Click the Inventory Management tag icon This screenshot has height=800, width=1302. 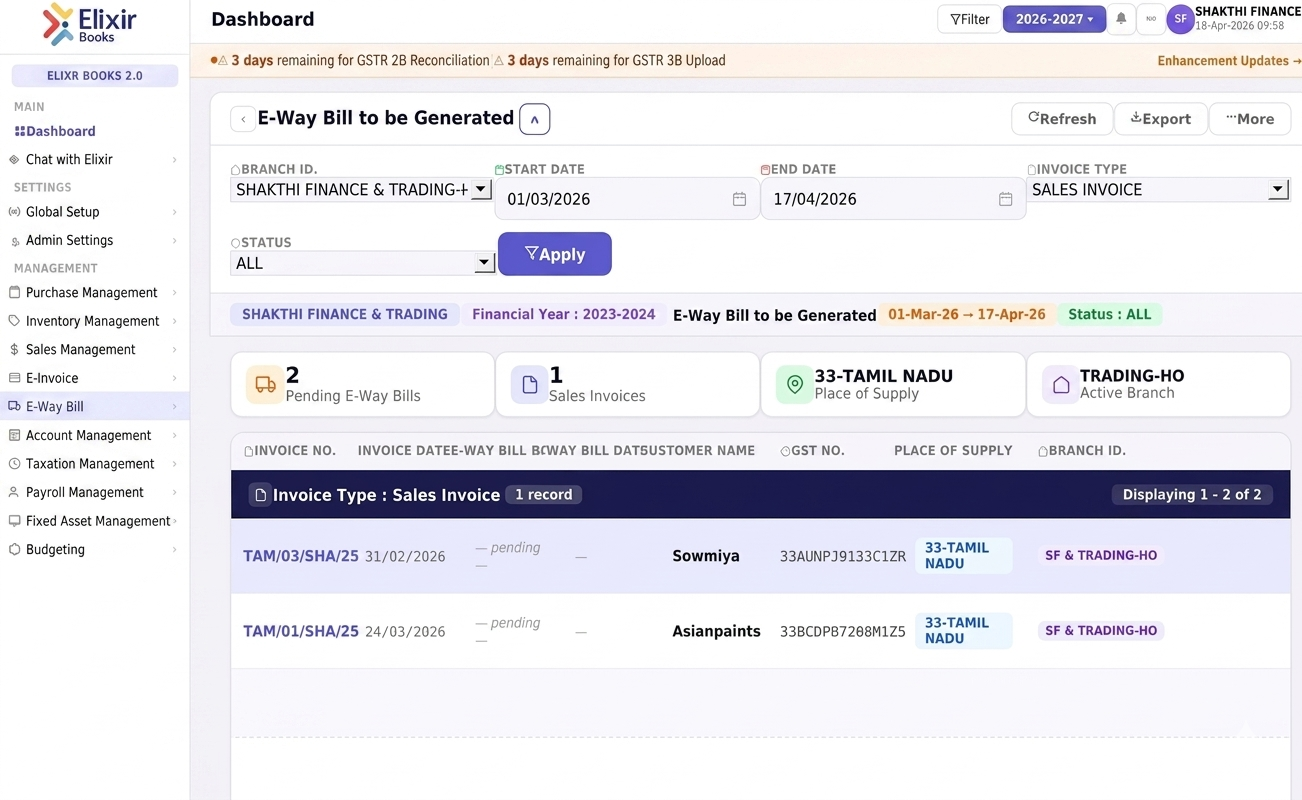[x=15, y=321]
